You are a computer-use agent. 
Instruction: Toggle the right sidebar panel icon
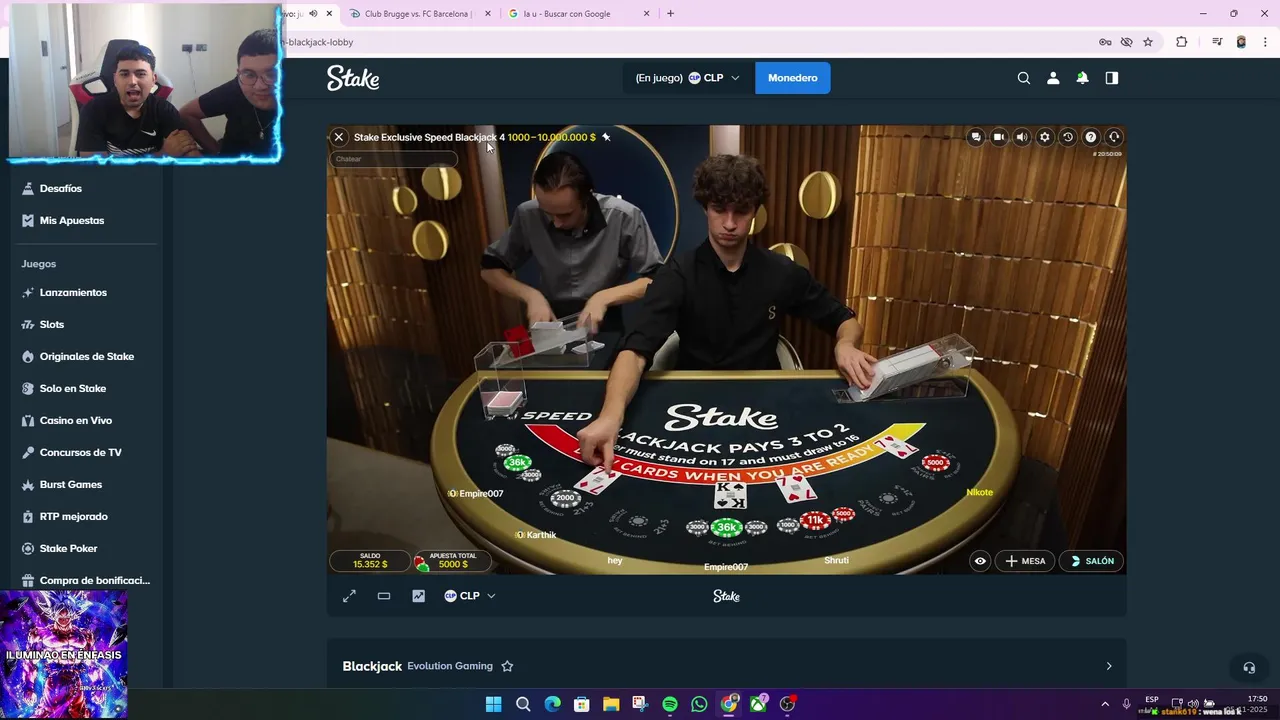(x=1111, y=78)
